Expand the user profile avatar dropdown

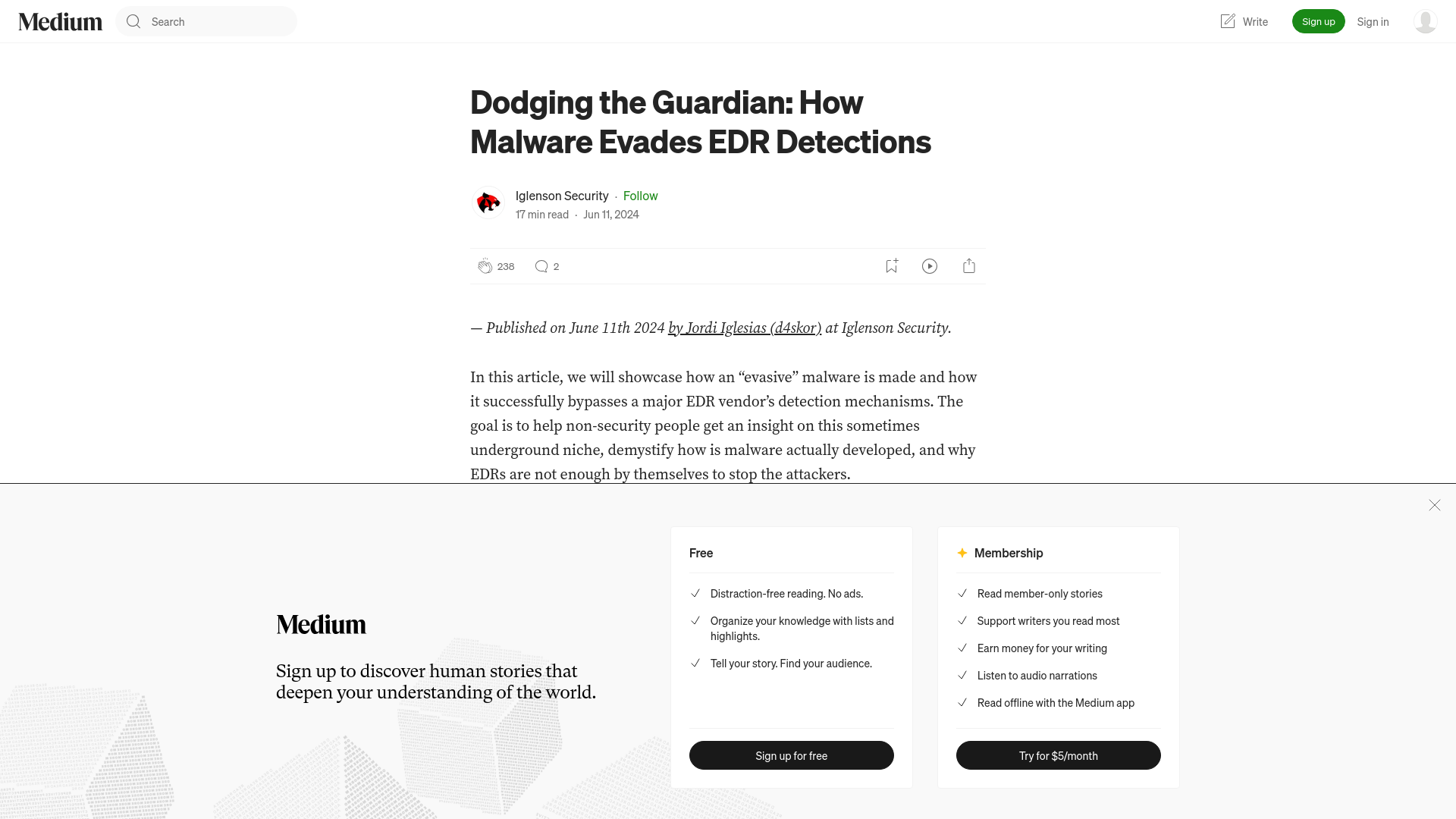(x=1425, y=21)
